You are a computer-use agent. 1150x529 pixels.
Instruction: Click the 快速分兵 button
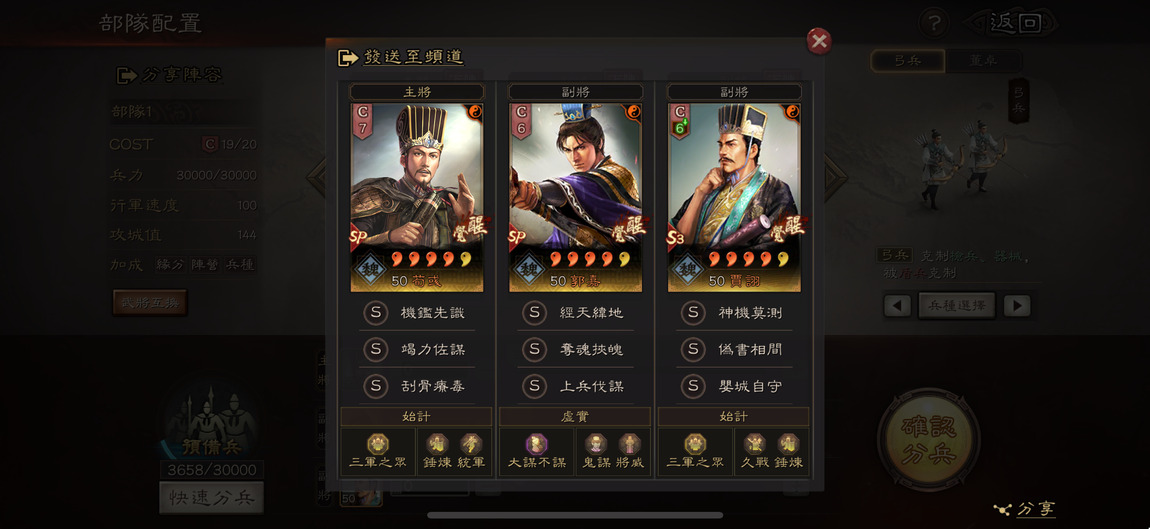[211, 498]
